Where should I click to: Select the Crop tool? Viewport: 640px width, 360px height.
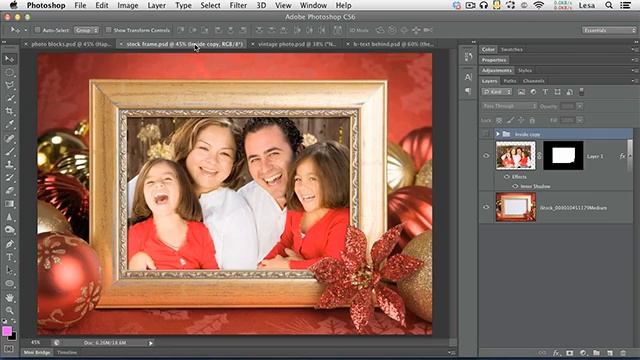tap(9, 111)
